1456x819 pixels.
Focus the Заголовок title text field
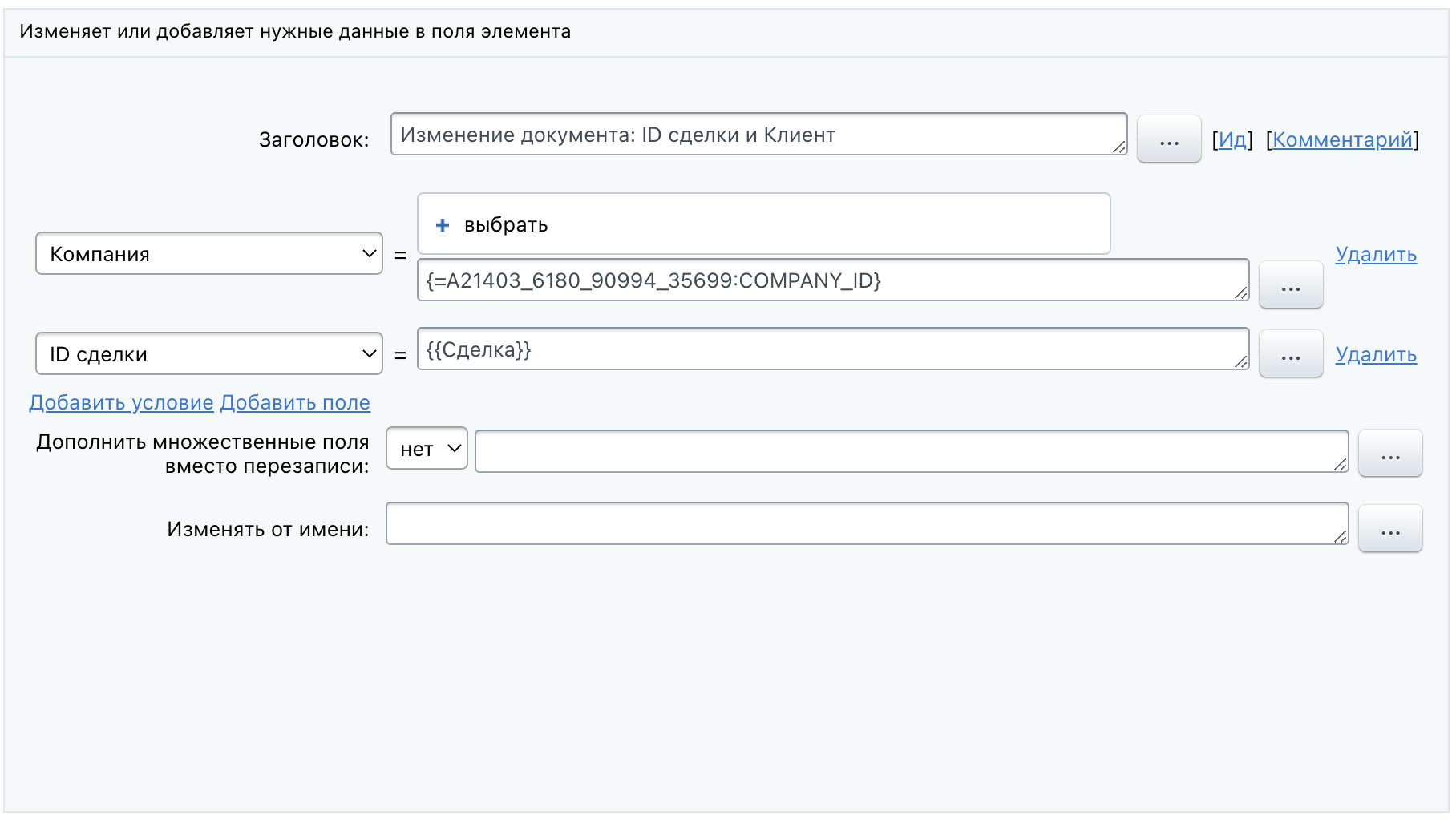pos(754,135)
